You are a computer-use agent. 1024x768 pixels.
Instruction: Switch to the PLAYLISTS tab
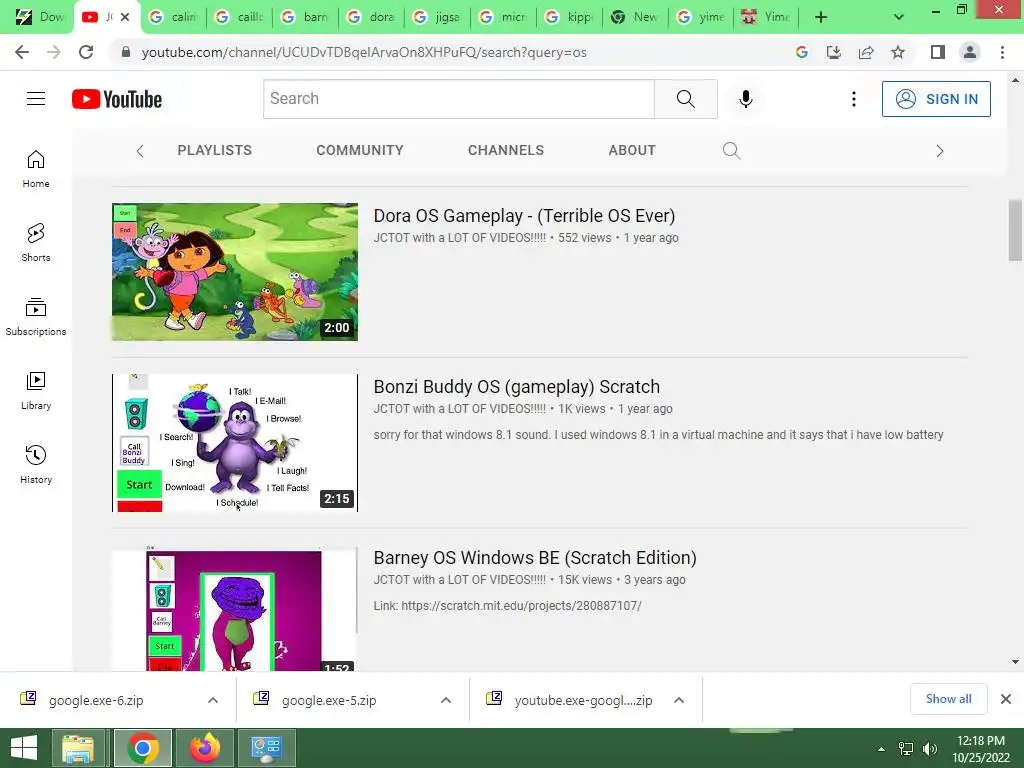point(214,150)
